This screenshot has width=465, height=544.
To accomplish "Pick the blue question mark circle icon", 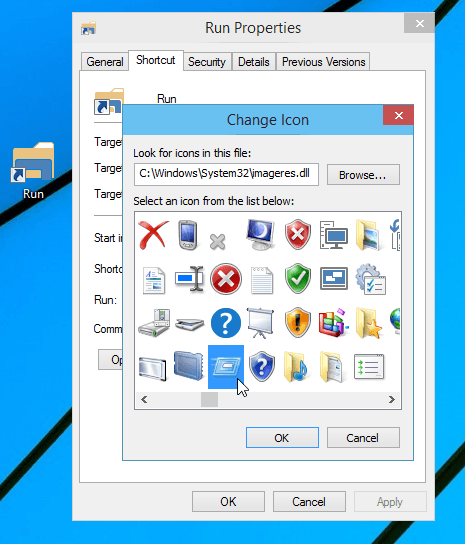I will [226, 323].
